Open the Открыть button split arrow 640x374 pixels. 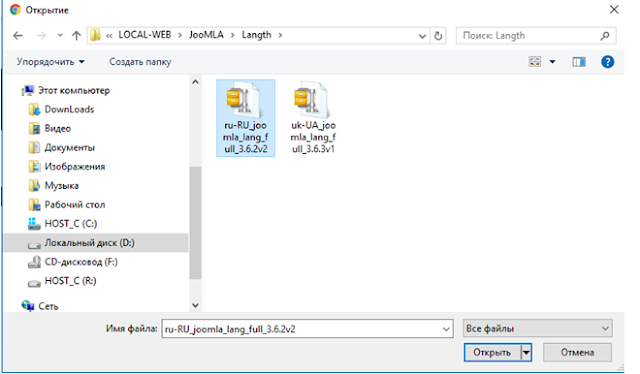(527, 352)
